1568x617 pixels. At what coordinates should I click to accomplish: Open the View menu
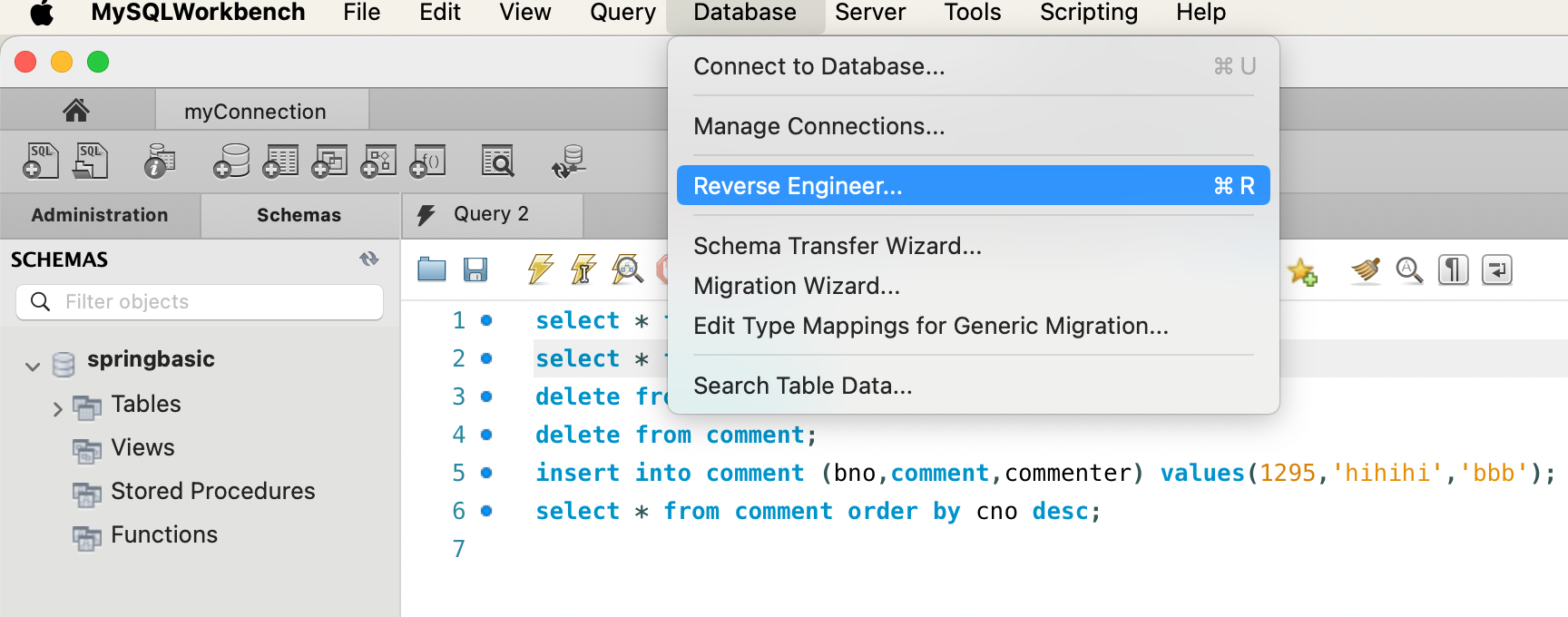[x=525, y=13]
